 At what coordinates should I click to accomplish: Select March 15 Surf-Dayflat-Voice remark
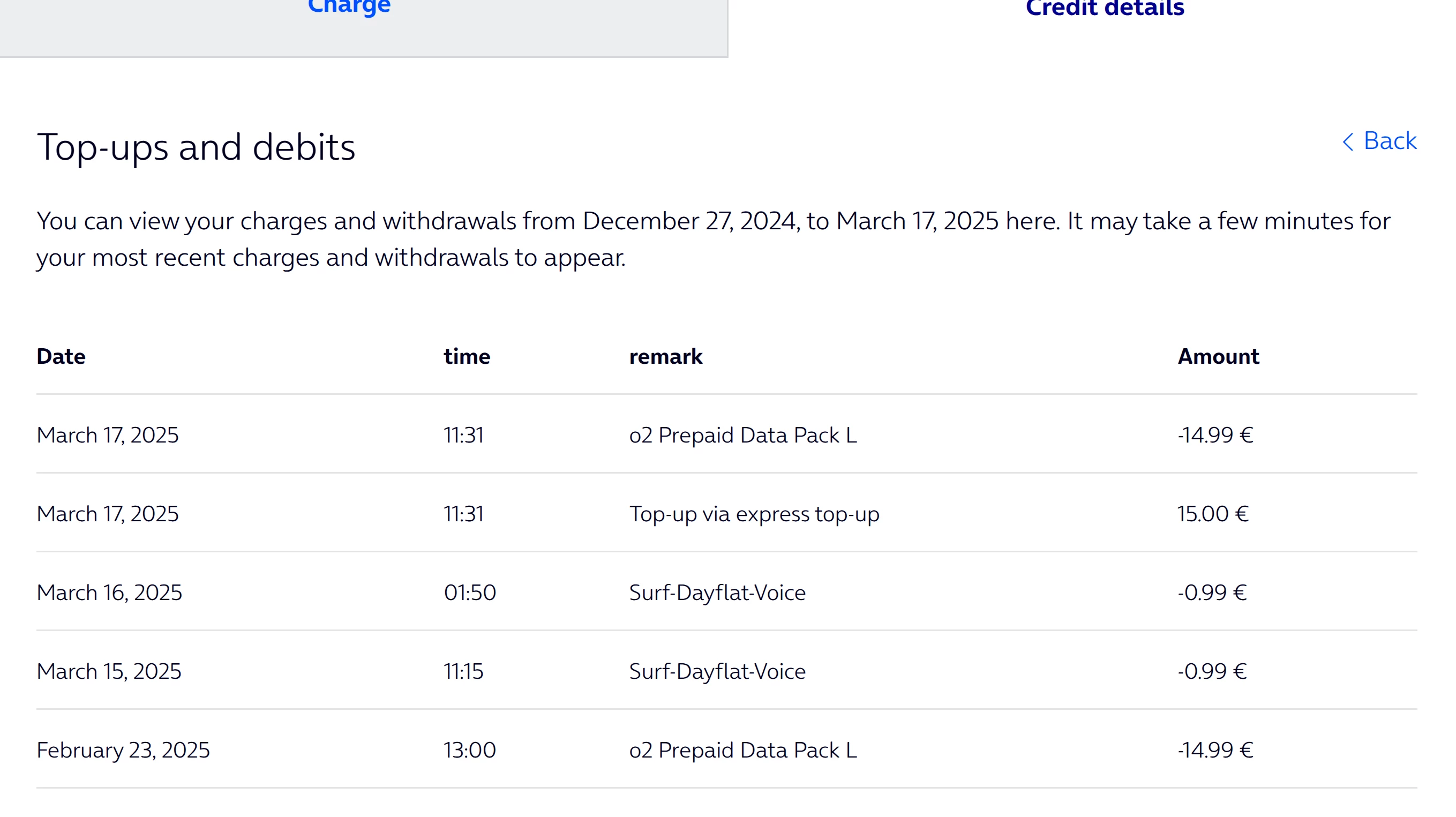(717, 671)
